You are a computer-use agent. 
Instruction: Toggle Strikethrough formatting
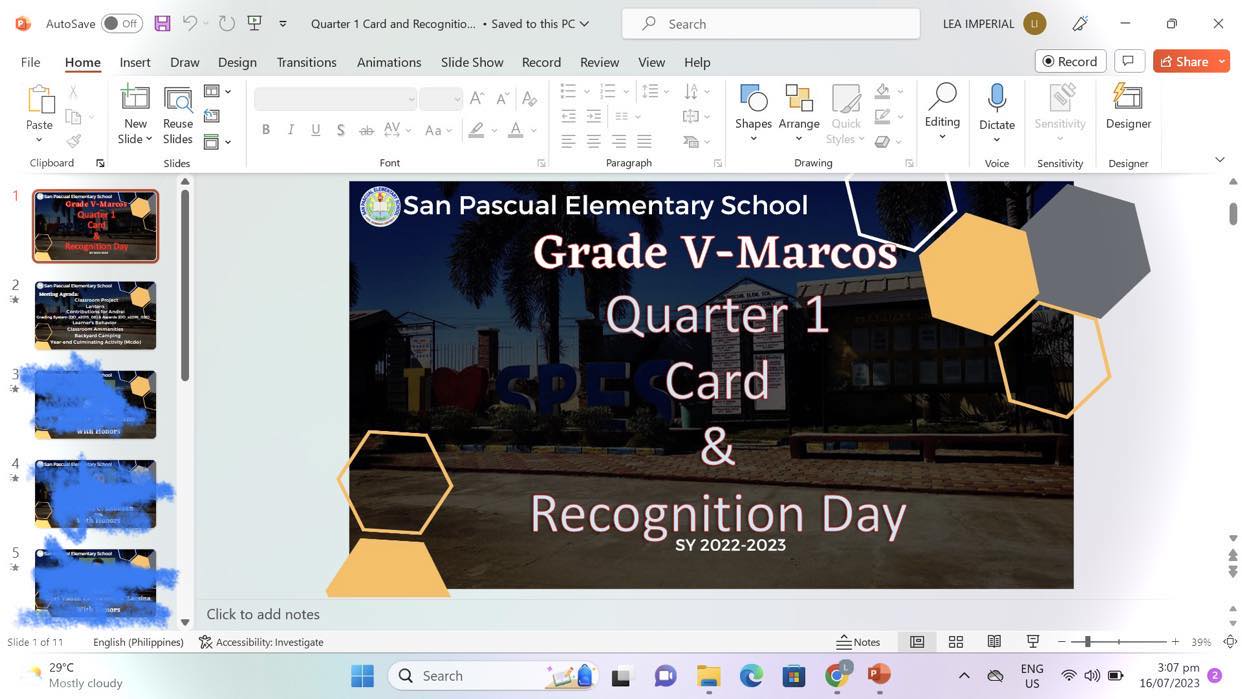point(366,130)
